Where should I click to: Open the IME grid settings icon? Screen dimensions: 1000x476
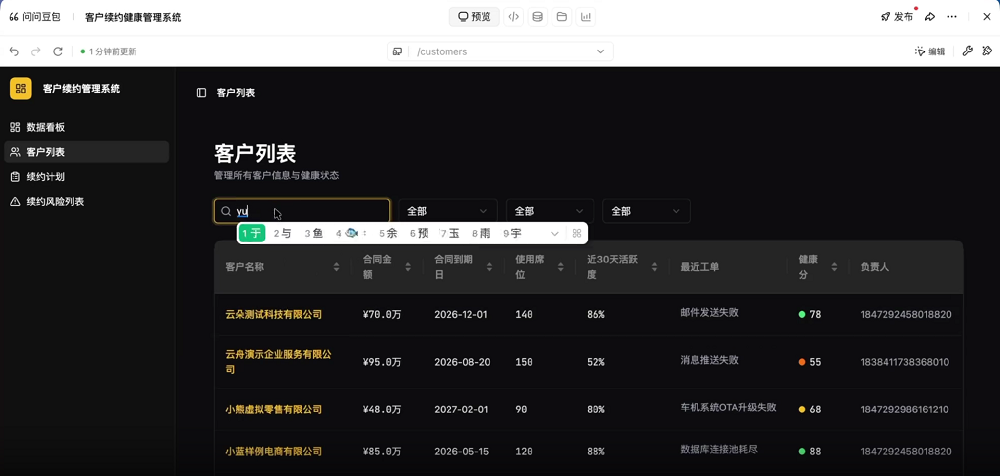[x=577, y=234]
